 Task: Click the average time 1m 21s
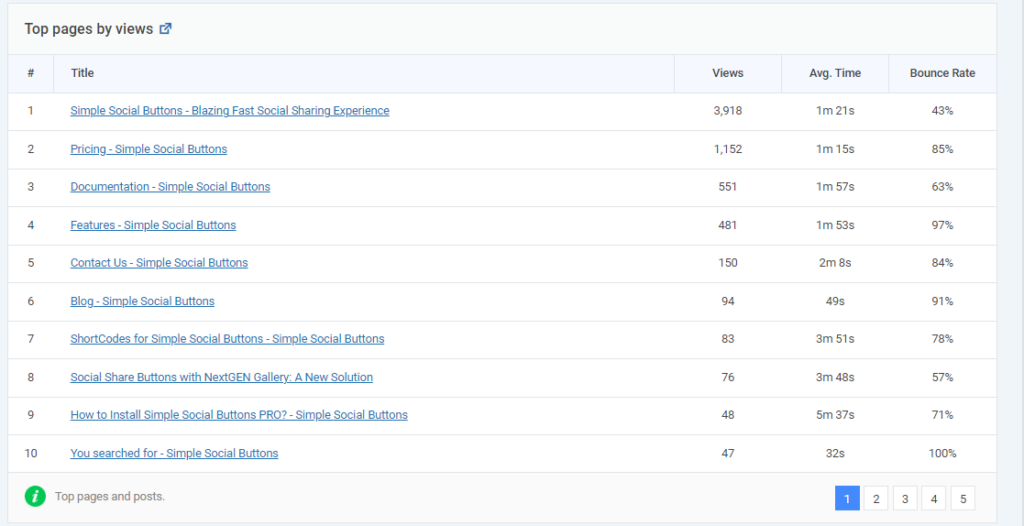pyautogui.click(x=835, y=111)
